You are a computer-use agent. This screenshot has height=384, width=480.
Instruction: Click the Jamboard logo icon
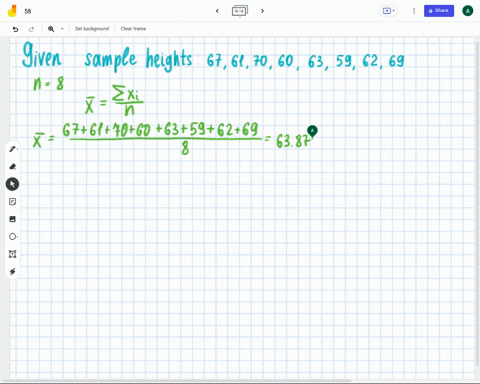click(x=12, y=11)
